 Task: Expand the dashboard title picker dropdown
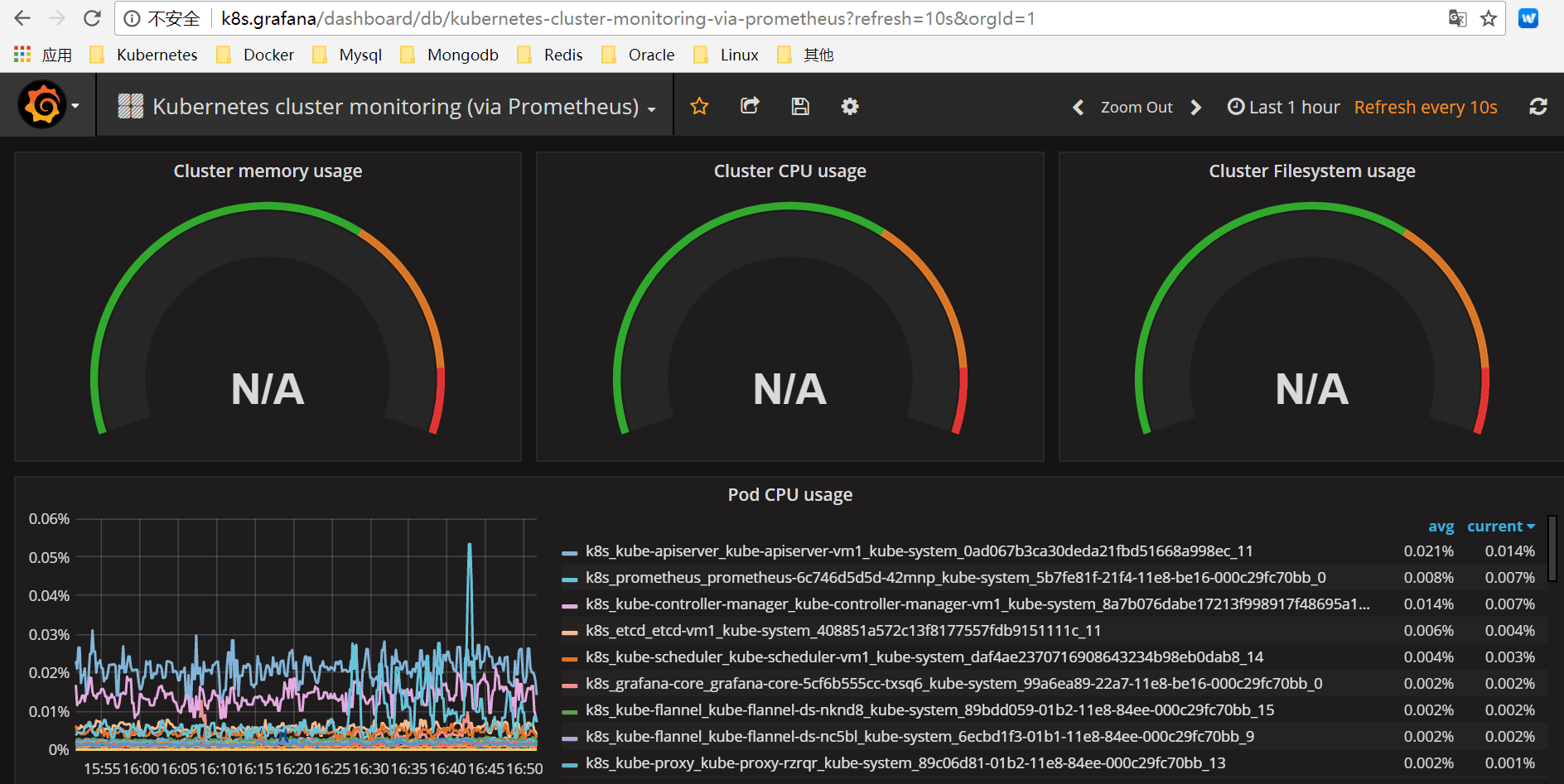(x=387, y=107)
